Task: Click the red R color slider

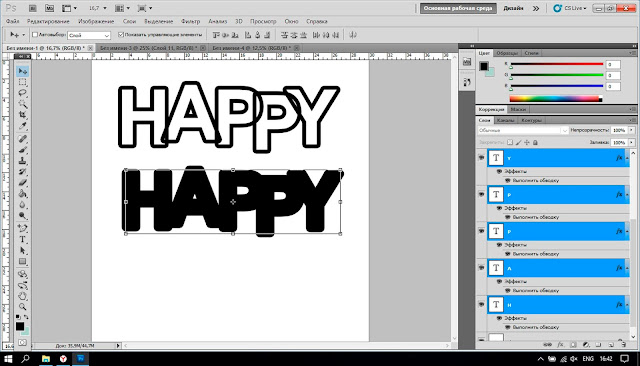Action: pyautogui.click(x=556, y=64)
